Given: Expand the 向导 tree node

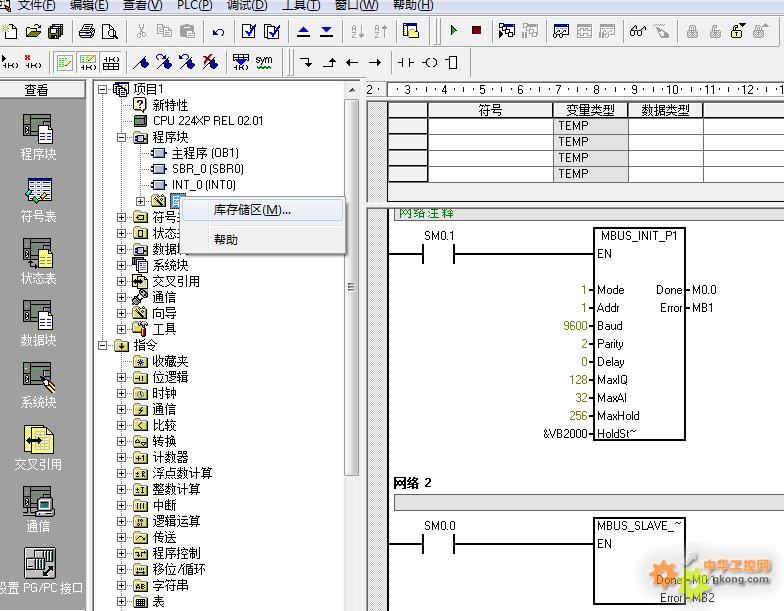Looking at the screenshot, I should point(121,313).
